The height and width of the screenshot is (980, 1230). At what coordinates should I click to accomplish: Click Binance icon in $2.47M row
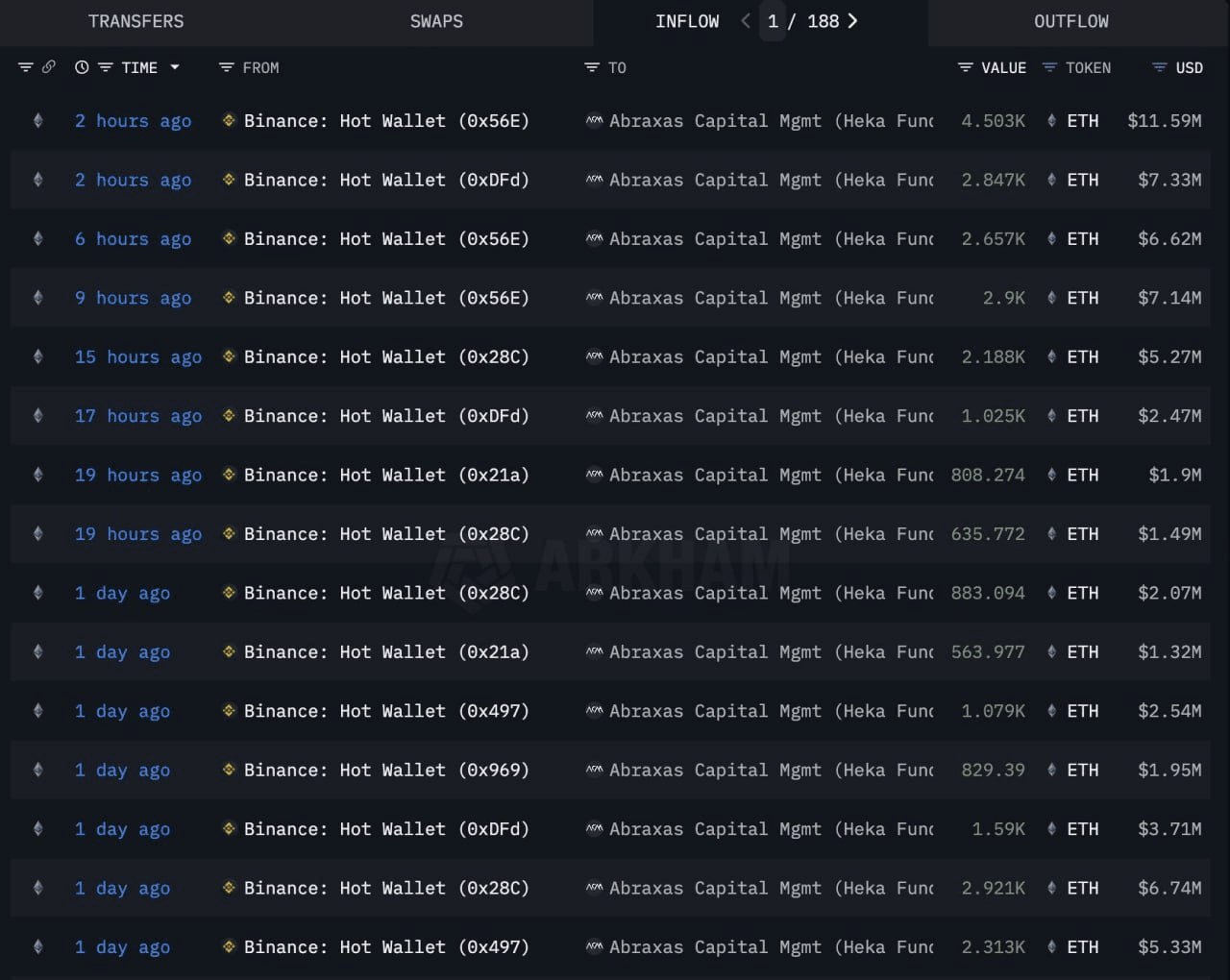point(229,415)
